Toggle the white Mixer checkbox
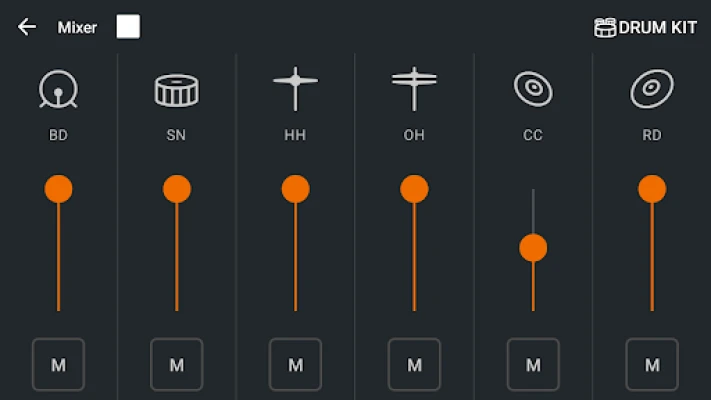The height and width of the screenshot is (400, 711). click(128, 27)
